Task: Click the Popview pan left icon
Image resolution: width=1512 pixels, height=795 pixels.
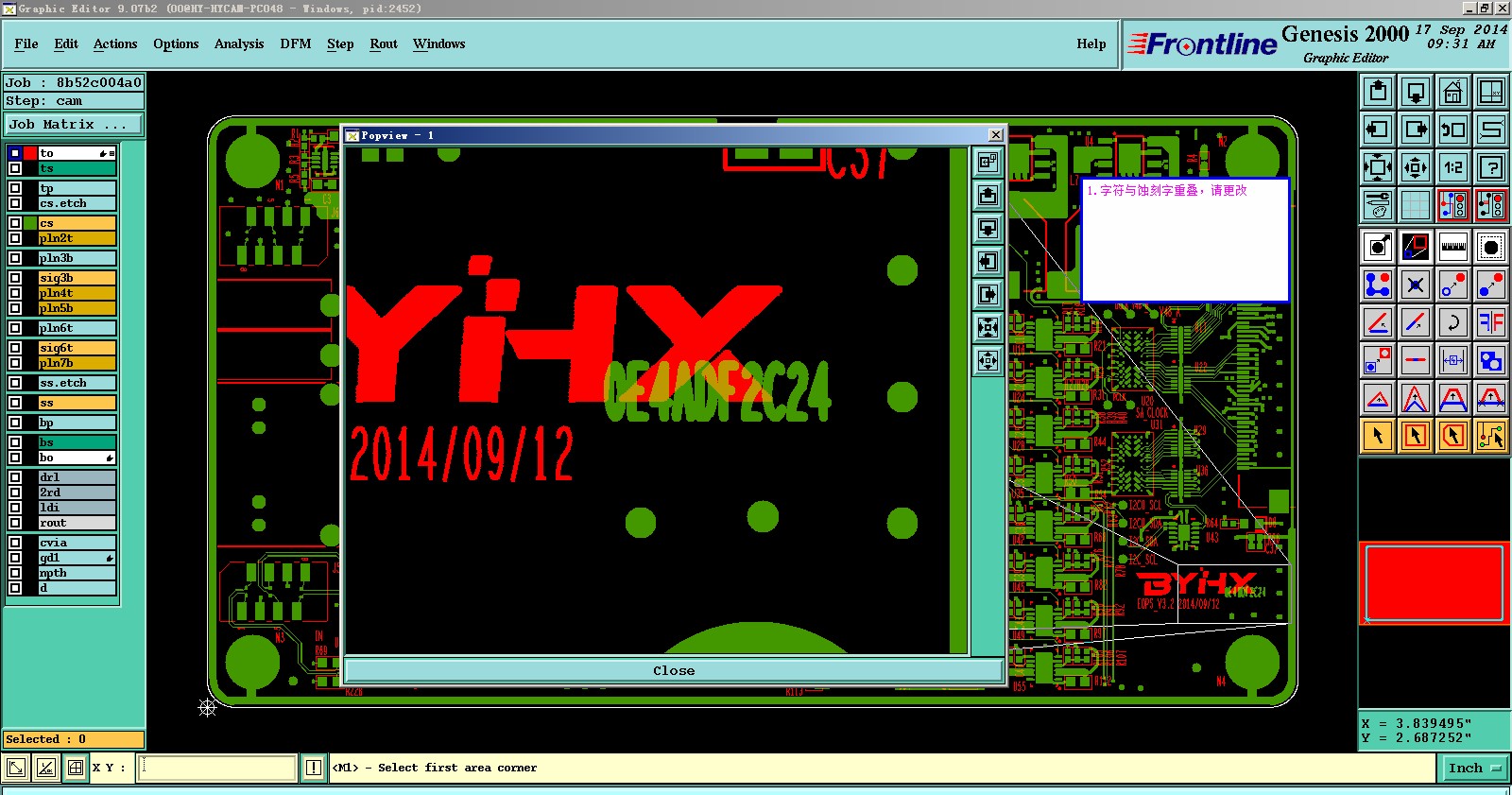Action: [988, 262]
